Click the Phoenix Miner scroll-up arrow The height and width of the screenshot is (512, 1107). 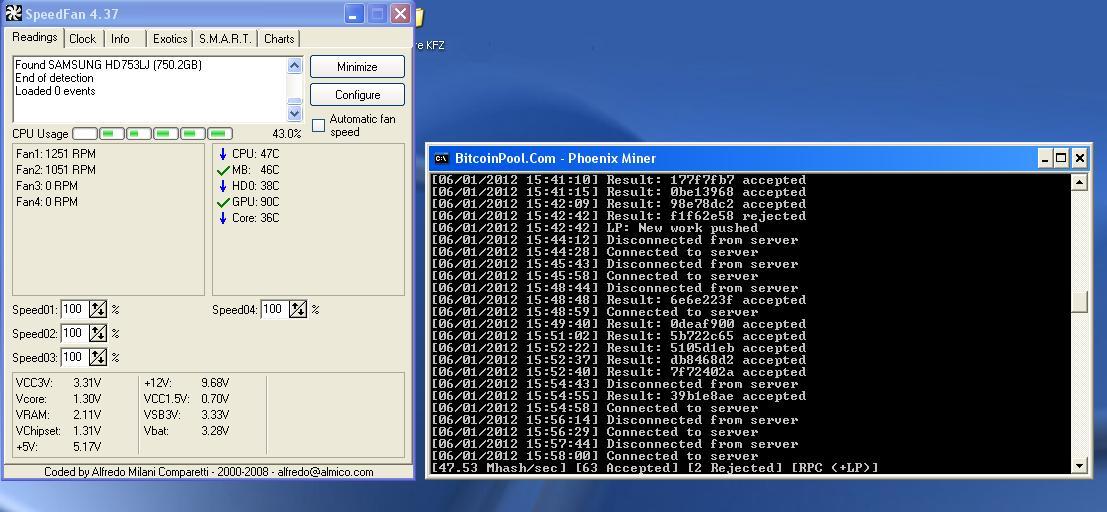1079,181
